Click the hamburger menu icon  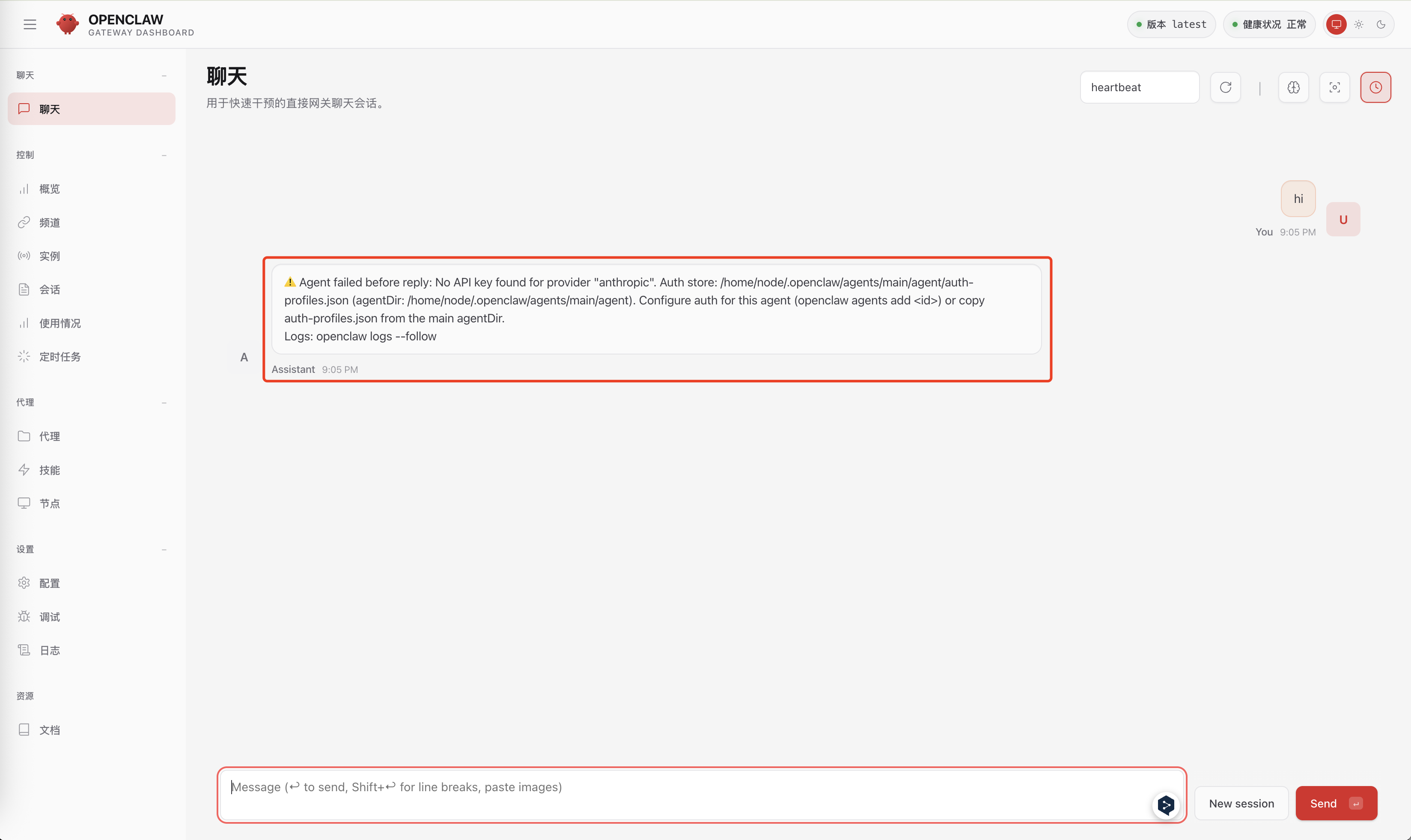pyautogui.click(x=30, y=24)
